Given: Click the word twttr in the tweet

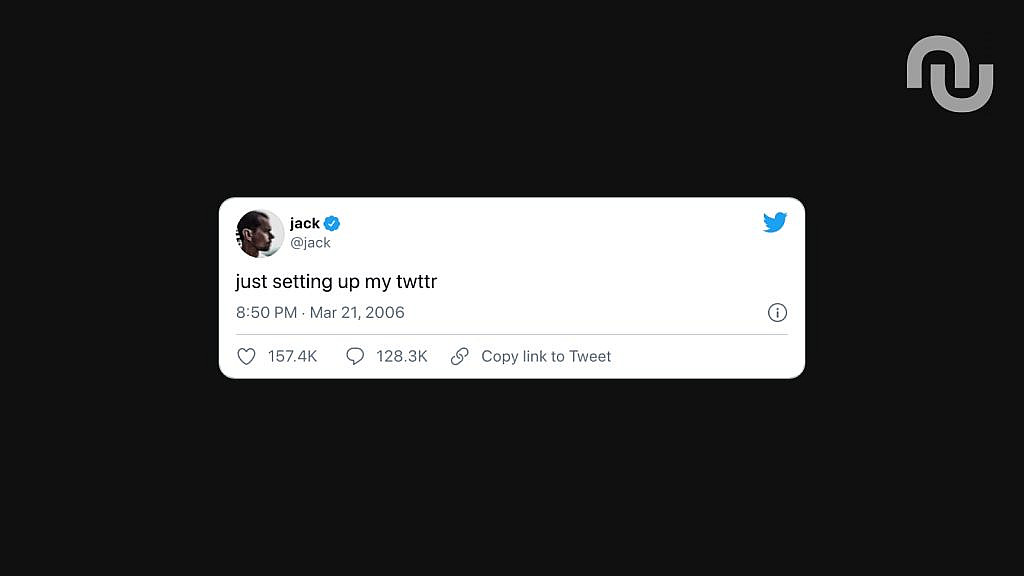Looking at the screenshot, I should pyautogui.click(x=417, y=281).
